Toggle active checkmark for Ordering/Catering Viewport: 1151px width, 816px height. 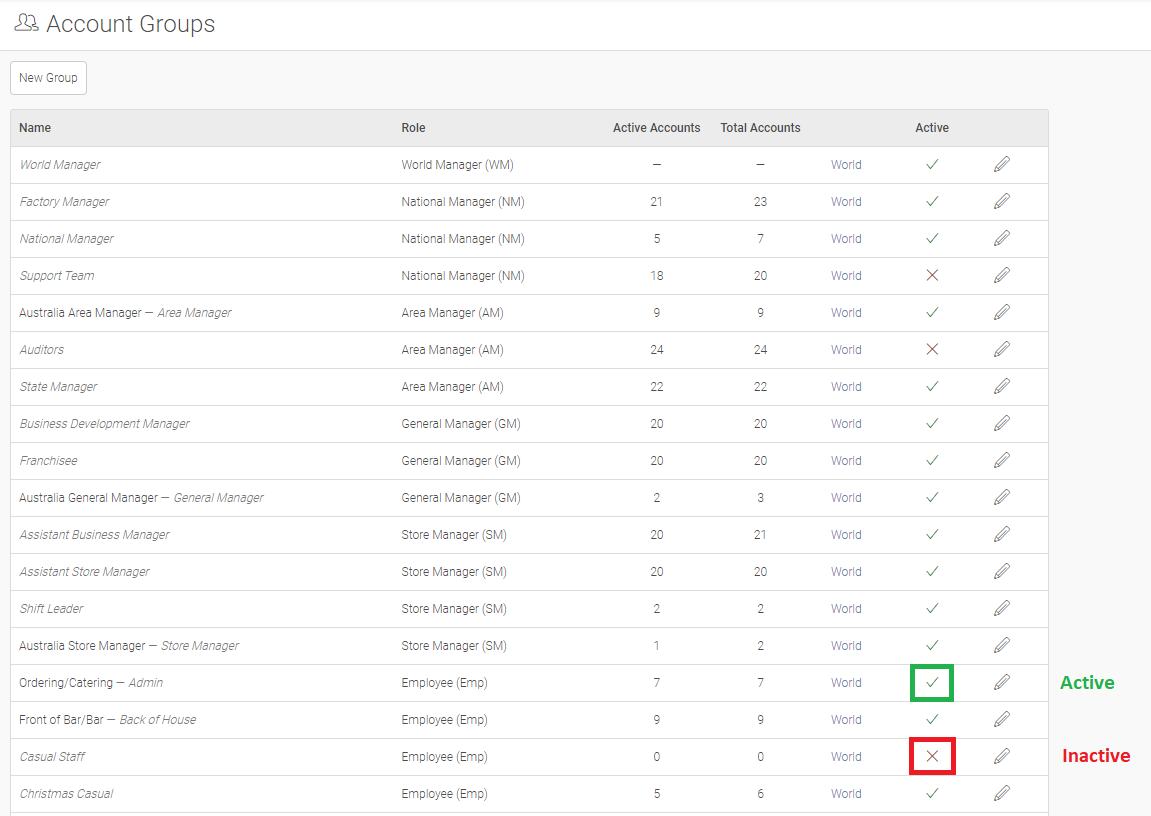(932, 683)
